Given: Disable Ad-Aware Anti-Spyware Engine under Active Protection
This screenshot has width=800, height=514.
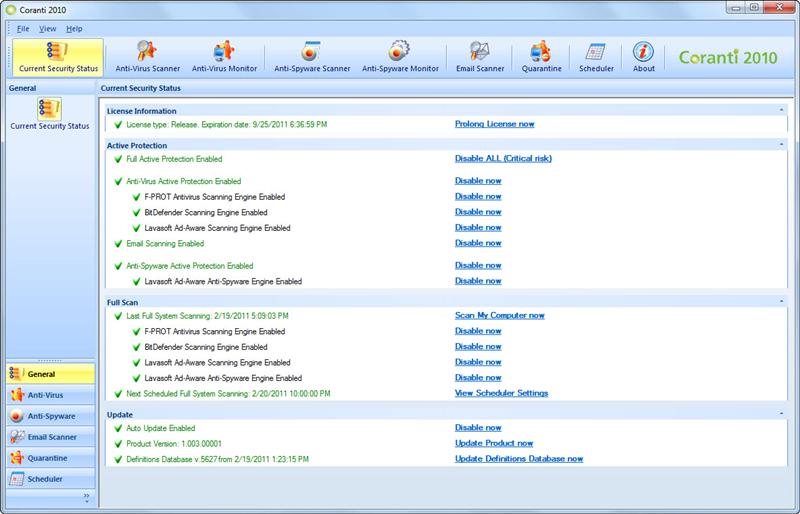Looking at the screenshot, I should (x=478, y=281).
